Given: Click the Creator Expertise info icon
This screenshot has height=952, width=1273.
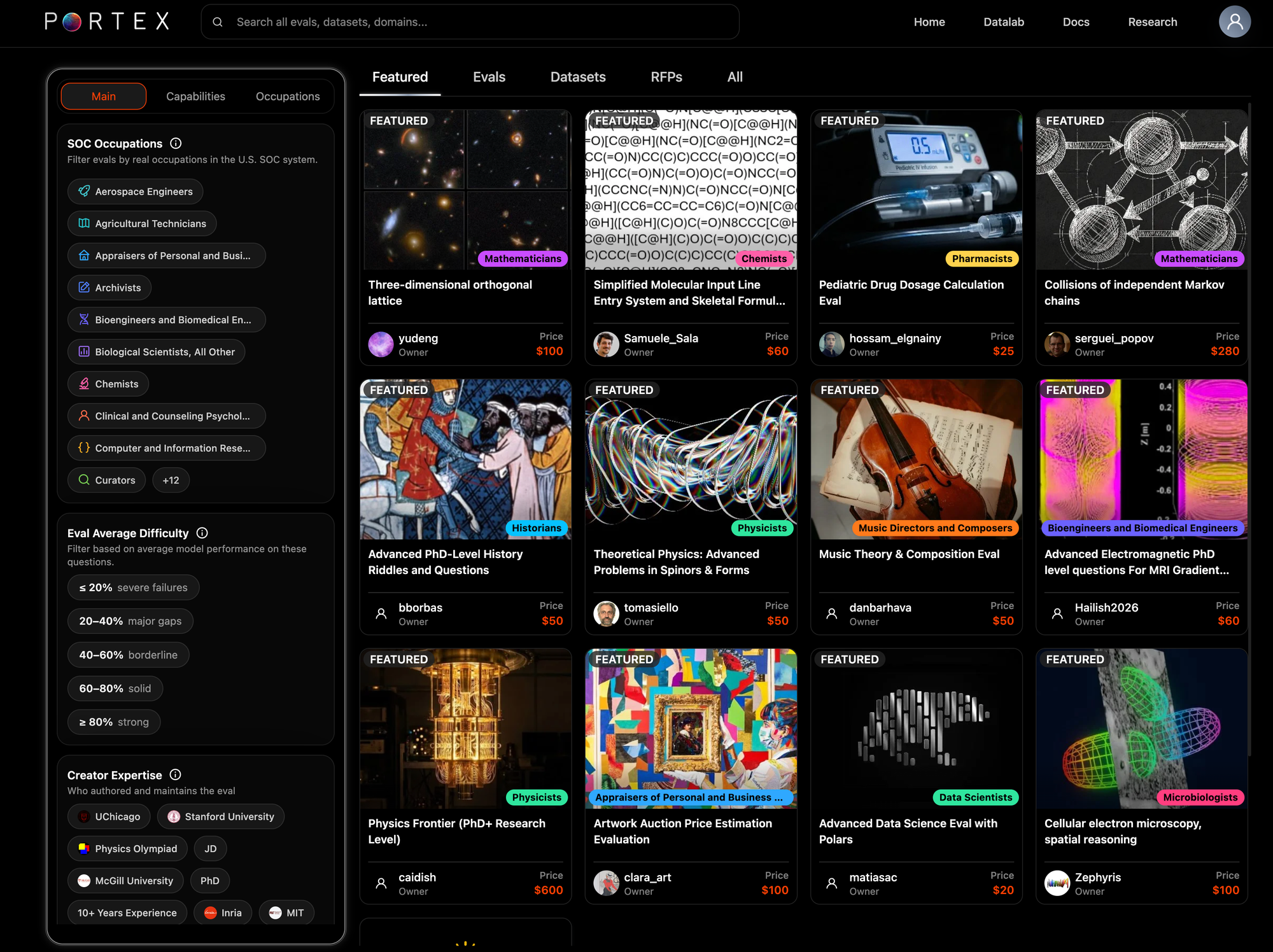Looking at the screenshot, I should pyautogui.click(x=176, y=774).
